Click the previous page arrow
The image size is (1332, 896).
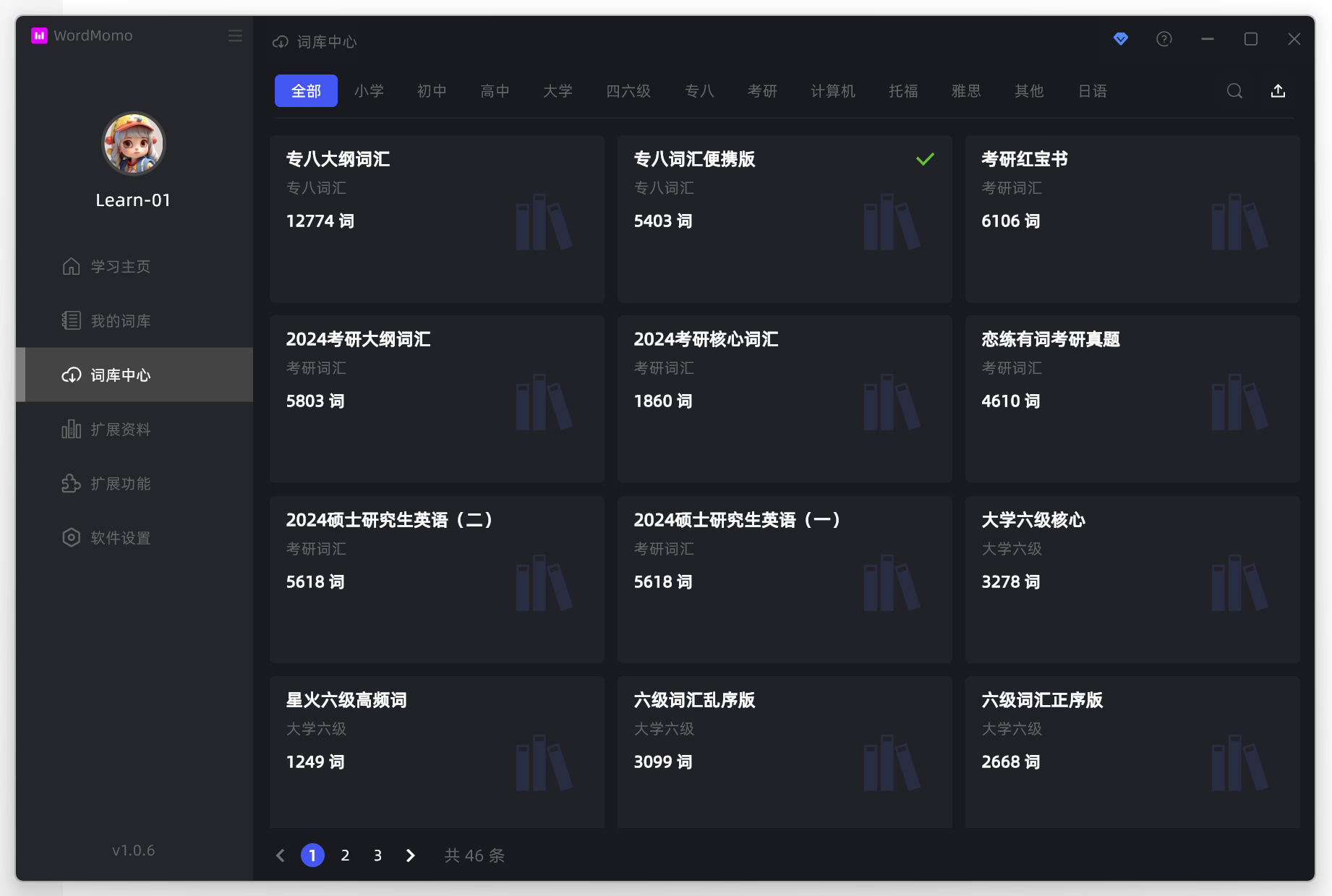tap(281, 856)
